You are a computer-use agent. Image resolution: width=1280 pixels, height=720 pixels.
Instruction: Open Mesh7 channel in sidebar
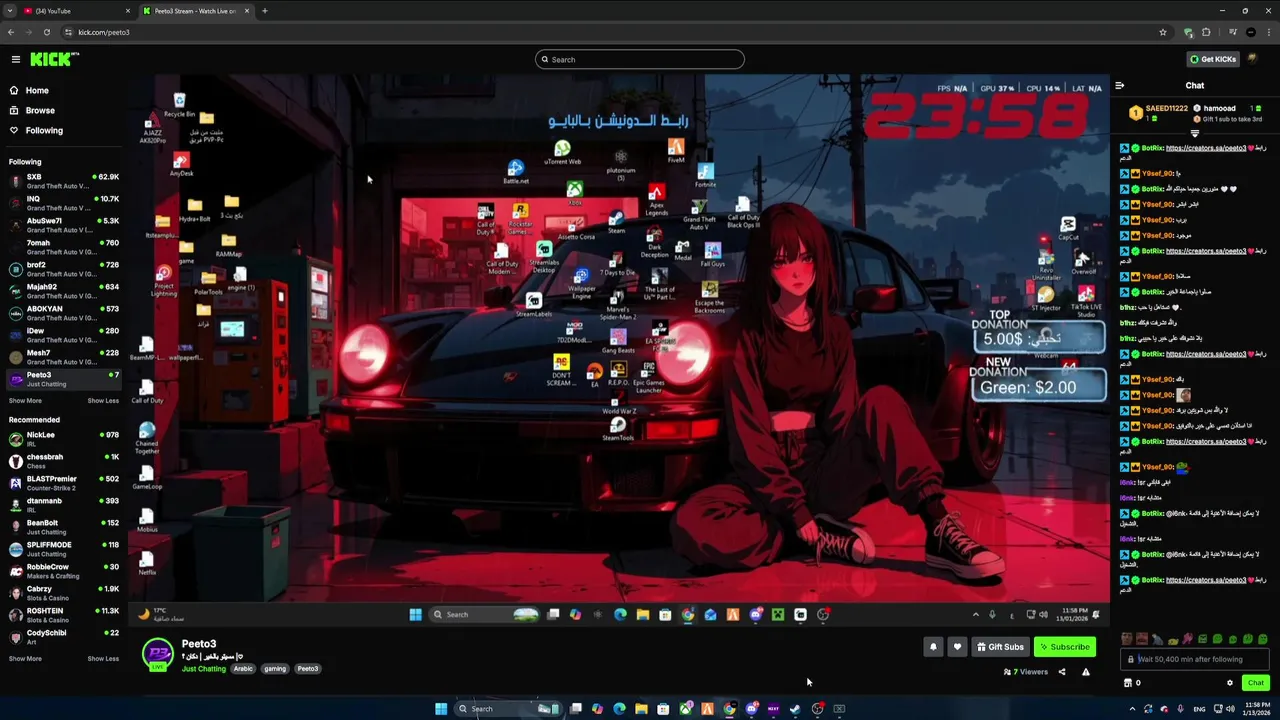pos(63,357)
